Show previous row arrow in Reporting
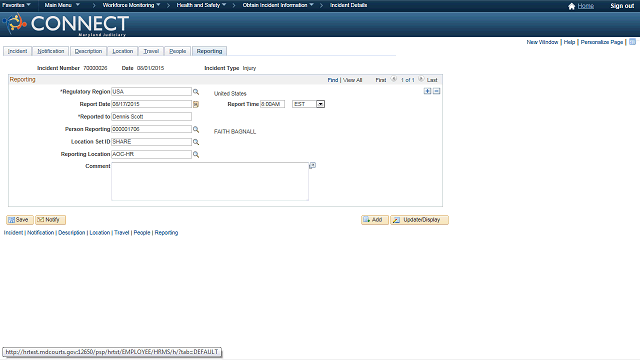 (394, 79)
